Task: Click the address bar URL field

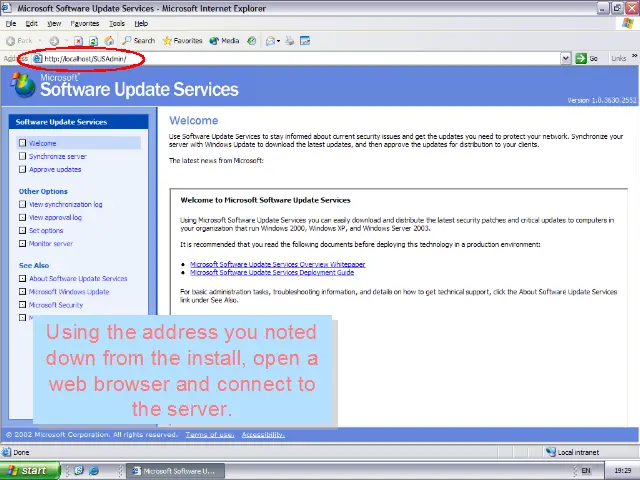Action: coord(302,58)
